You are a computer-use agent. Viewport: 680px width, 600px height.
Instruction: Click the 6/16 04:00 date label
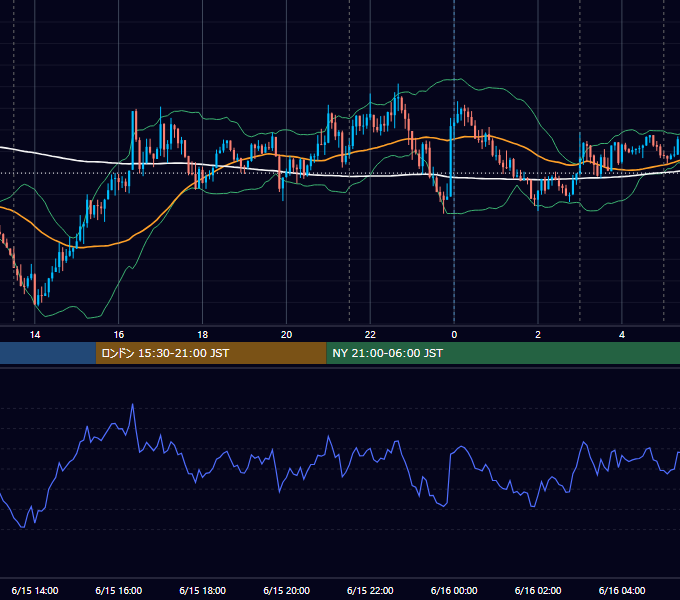pyautogui.click(x=622, y=590)
